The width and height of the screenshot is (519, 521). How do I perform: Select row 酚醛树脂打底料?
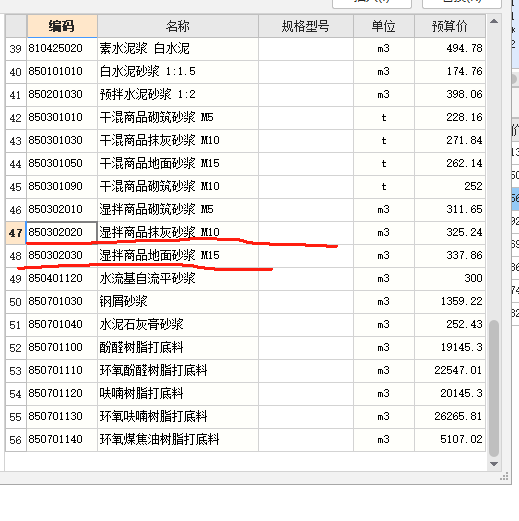coord(245,348)
